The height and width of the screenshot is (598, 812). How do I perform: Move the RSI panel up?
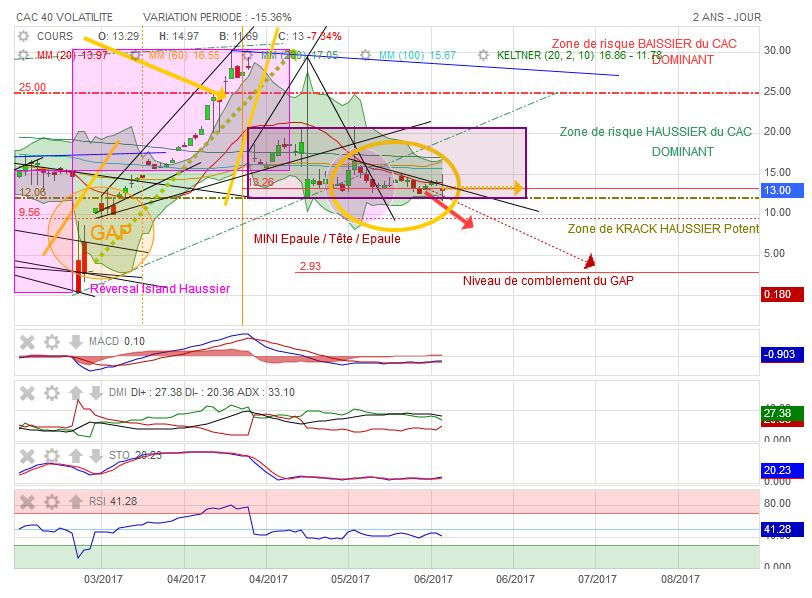click(x=76, y=502)
